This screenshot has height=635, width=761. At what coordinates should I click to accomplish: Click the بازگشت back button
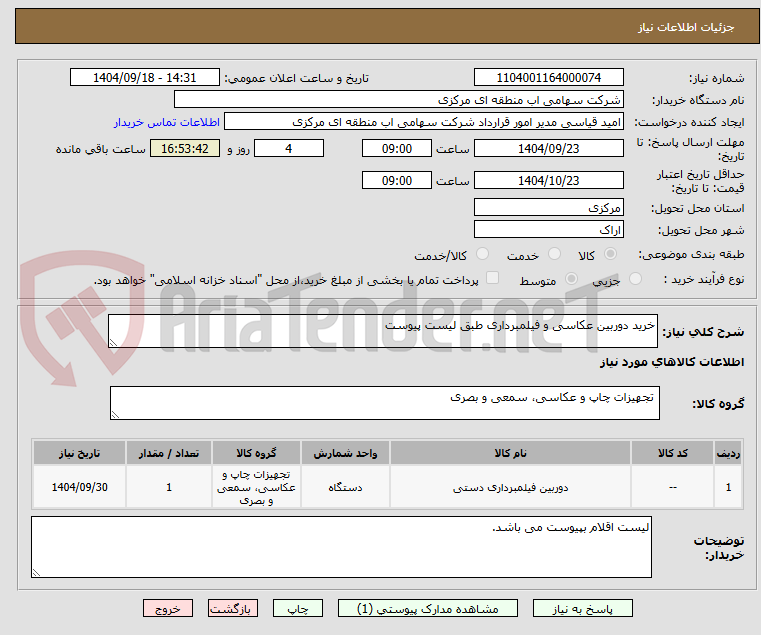(x=232, y=608)
